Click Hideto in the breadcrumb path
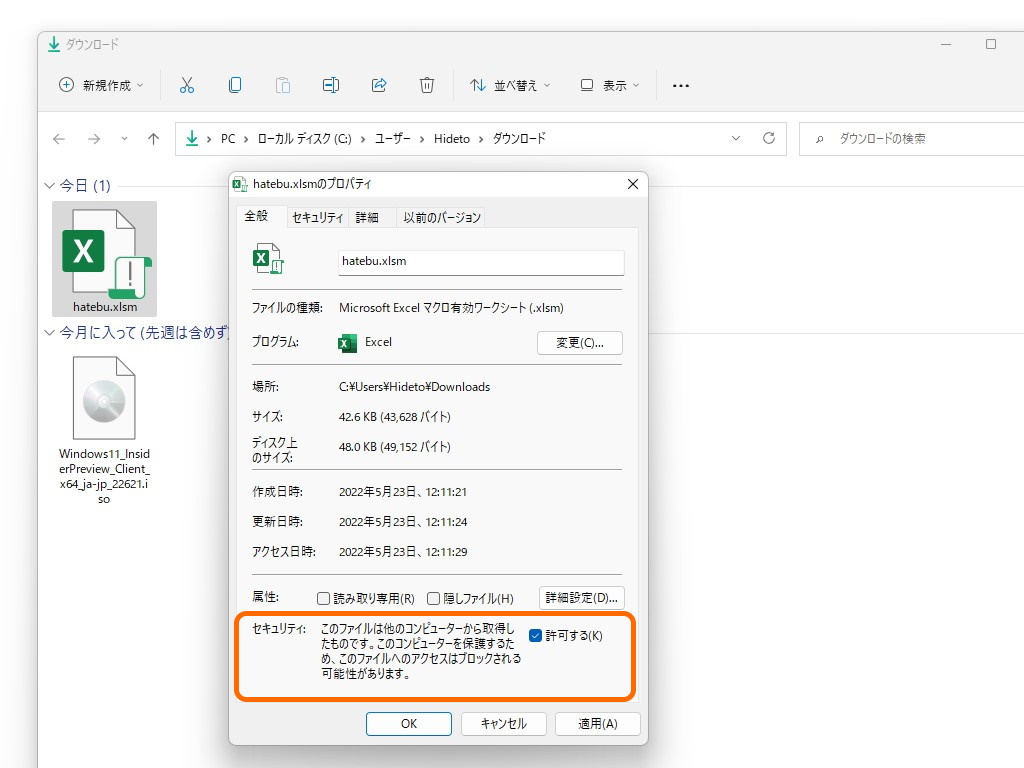 (x=452, y=138)
